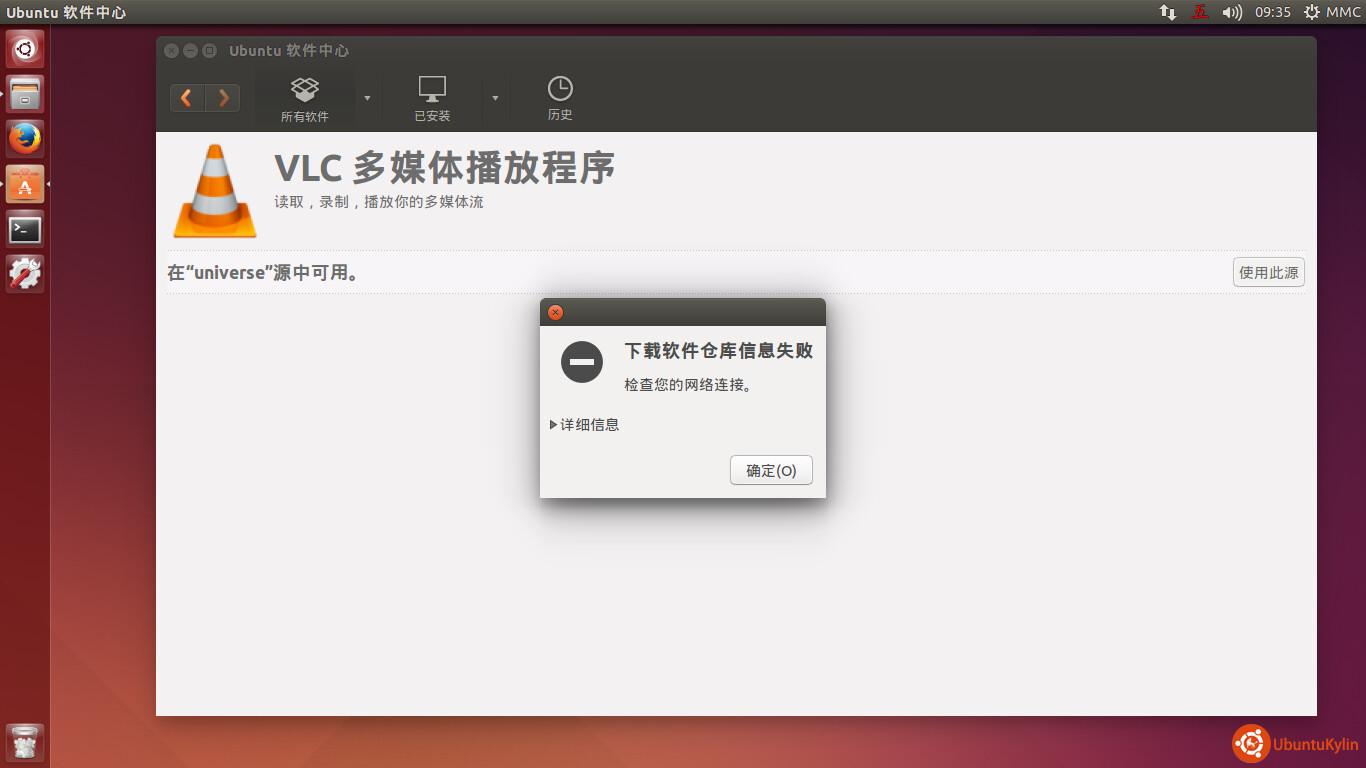
Task: Click the VLC cone application thumbnail
Action: coord(215,191)
